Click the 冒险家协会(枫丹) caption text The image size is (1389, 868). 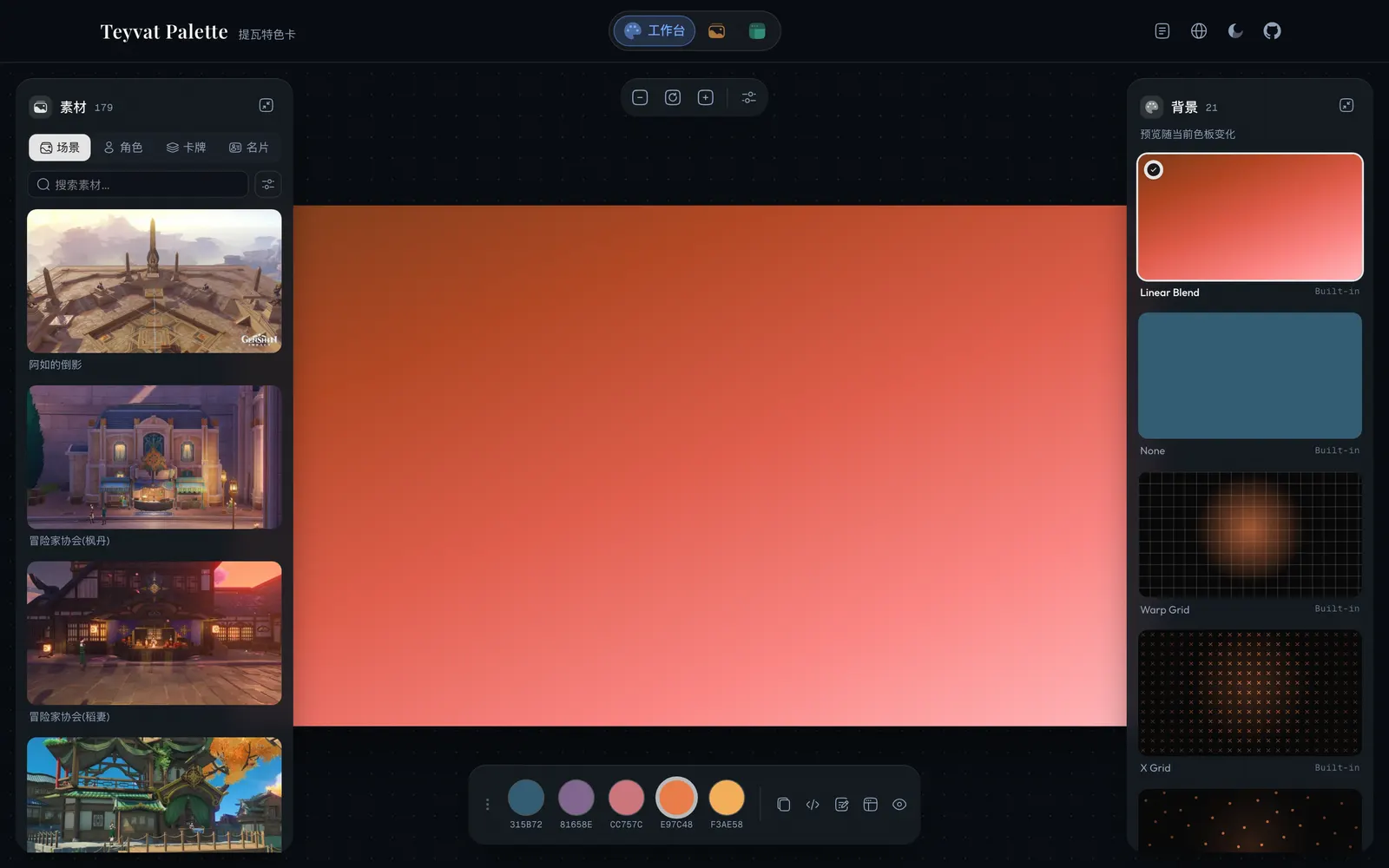[69, 541]
